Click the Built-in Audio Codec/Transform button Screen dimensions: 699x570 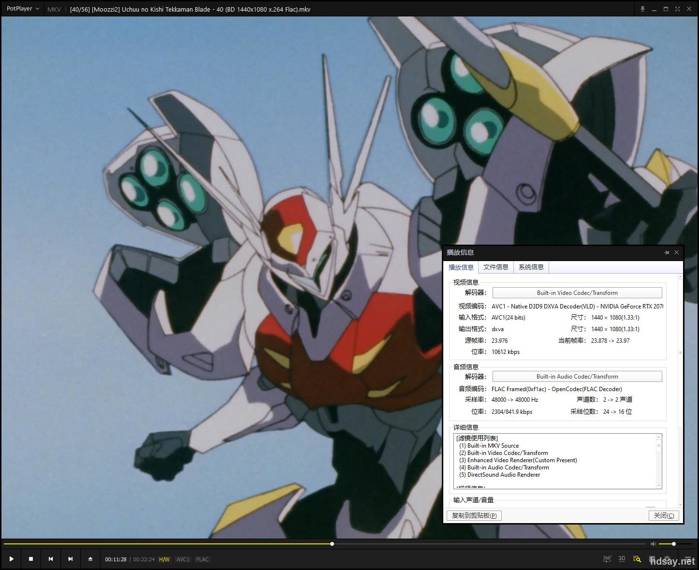click(x=577, y=377)
